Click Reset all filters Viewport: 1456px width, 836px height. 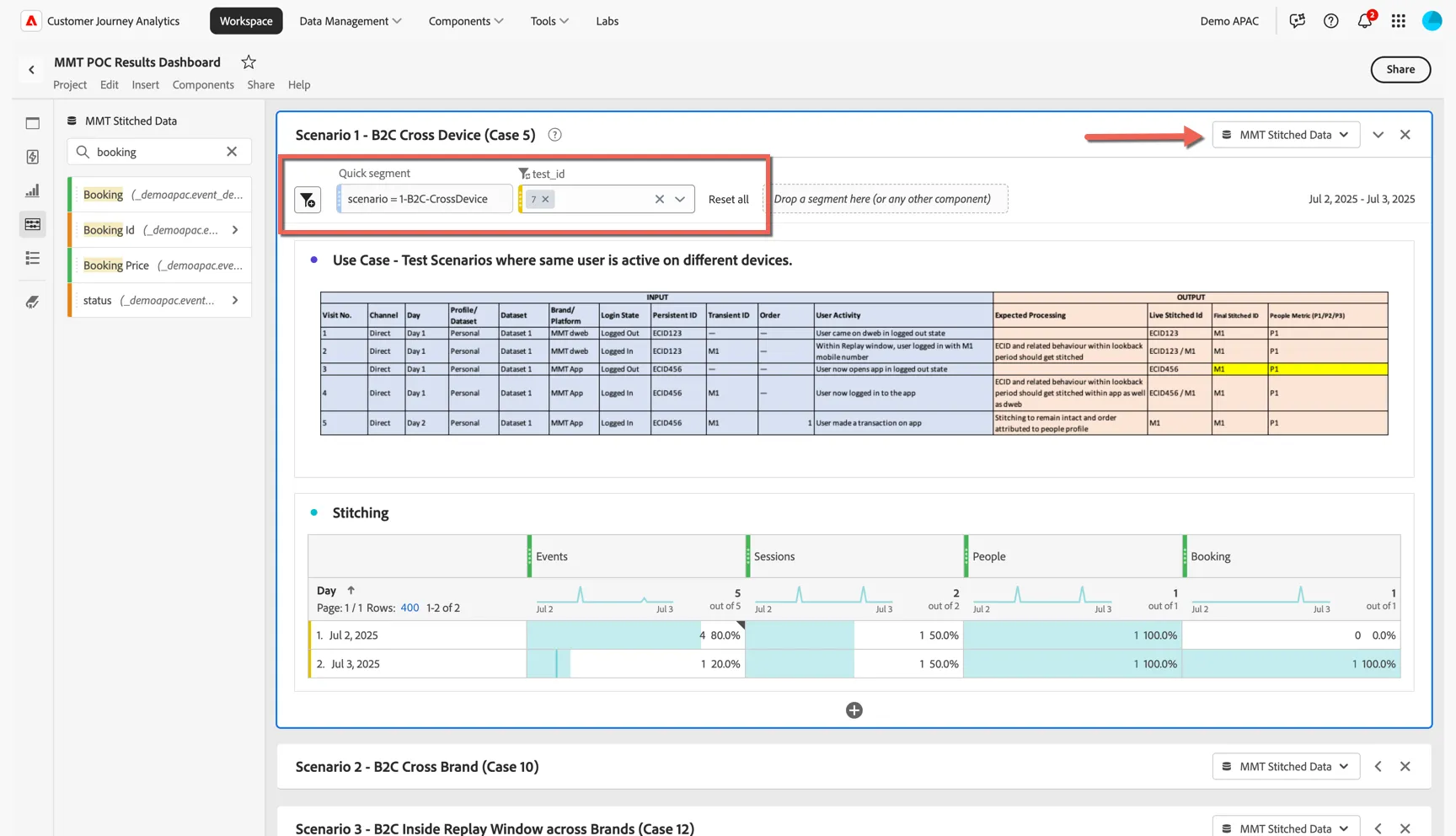pos(728,200)
